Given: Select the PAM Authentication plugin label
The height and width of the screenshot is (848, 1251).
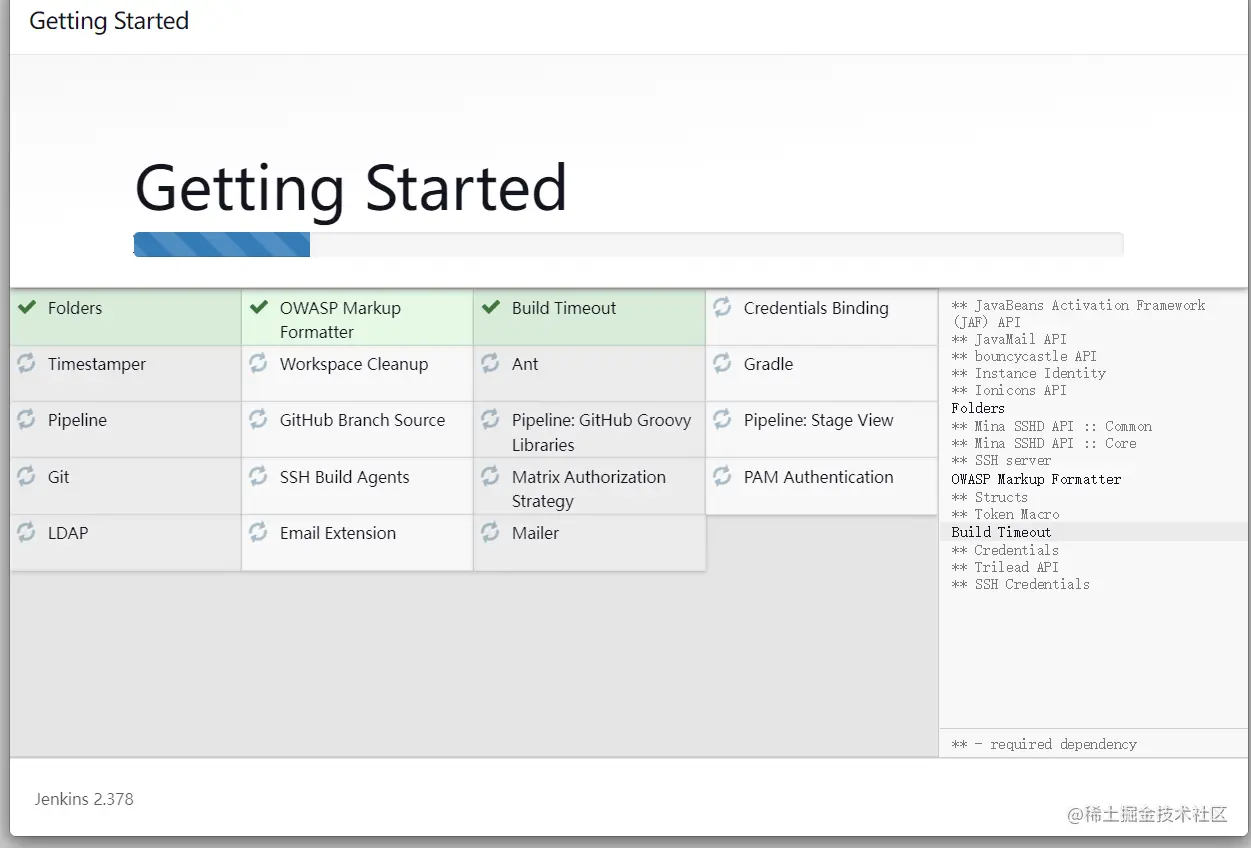Looking at the screenshot, I should pos(819,477).
